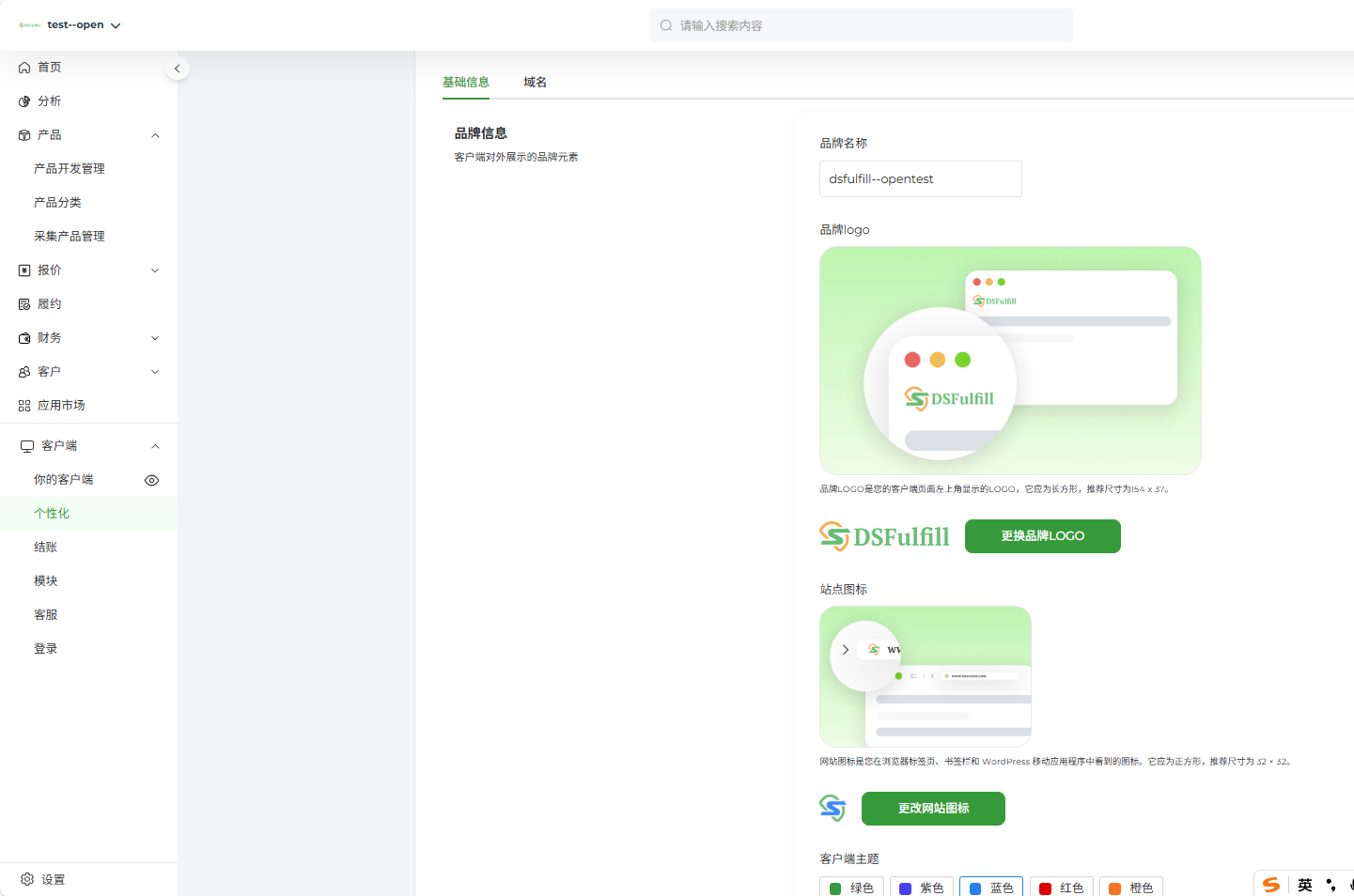Click the wallet icon beside 财务

(24, 338)
